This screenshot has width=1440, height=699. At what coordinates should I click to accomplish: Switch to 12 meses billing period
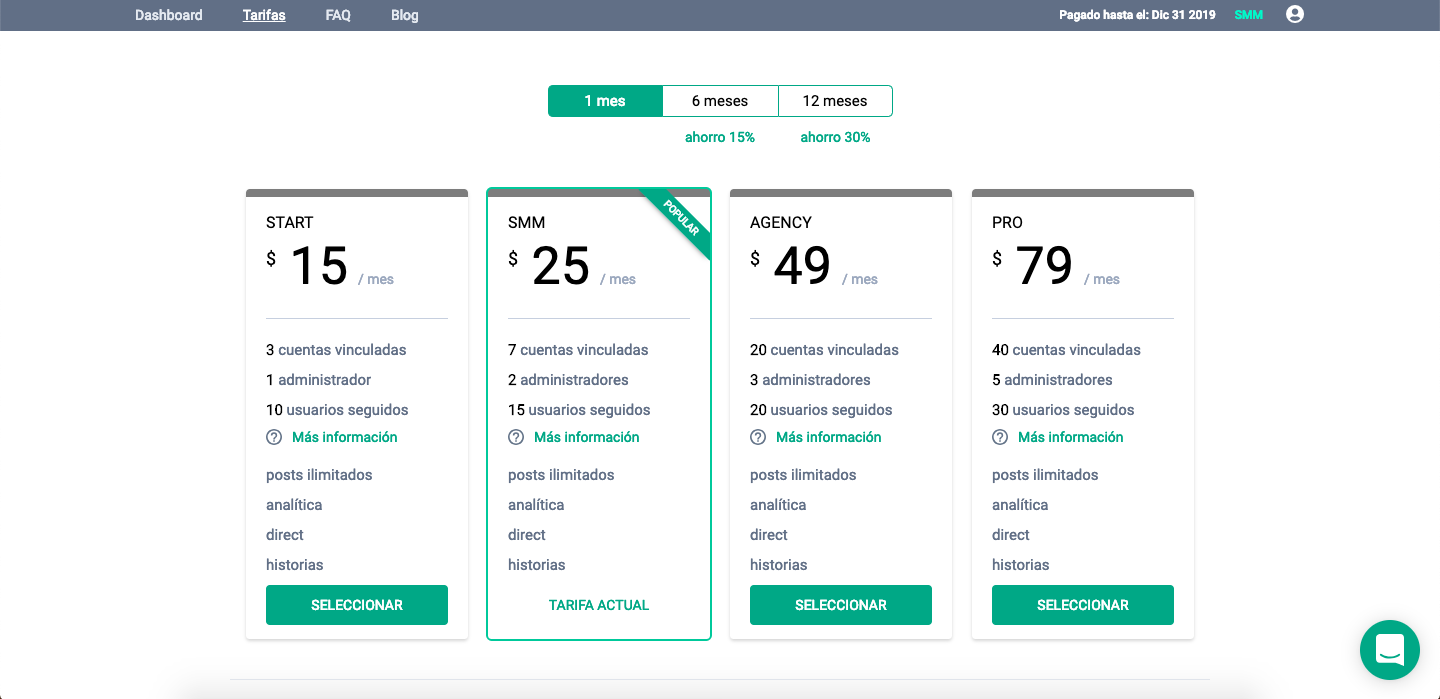[835, 101]
